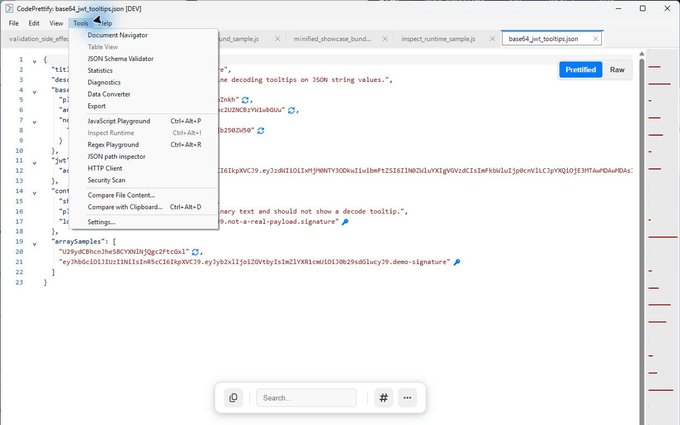Collapse arraySamples block at line 19
The image size is (680, 425).
(34, 244)
